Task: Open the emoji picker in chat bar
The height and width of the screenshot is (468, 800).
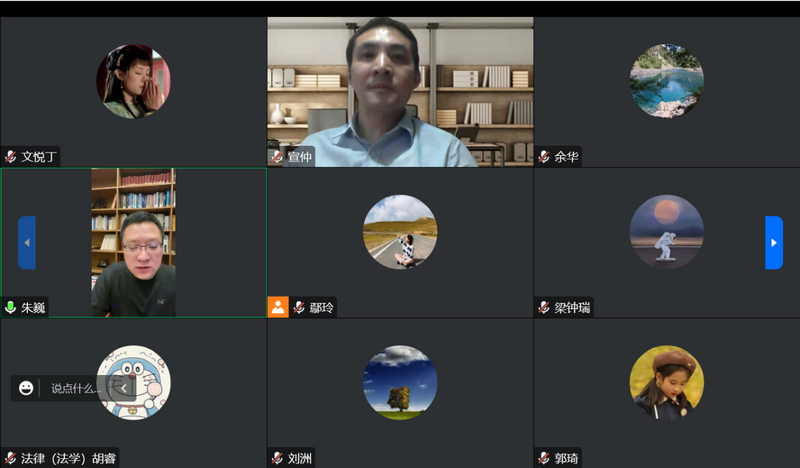Action: (x=26, y=388)
